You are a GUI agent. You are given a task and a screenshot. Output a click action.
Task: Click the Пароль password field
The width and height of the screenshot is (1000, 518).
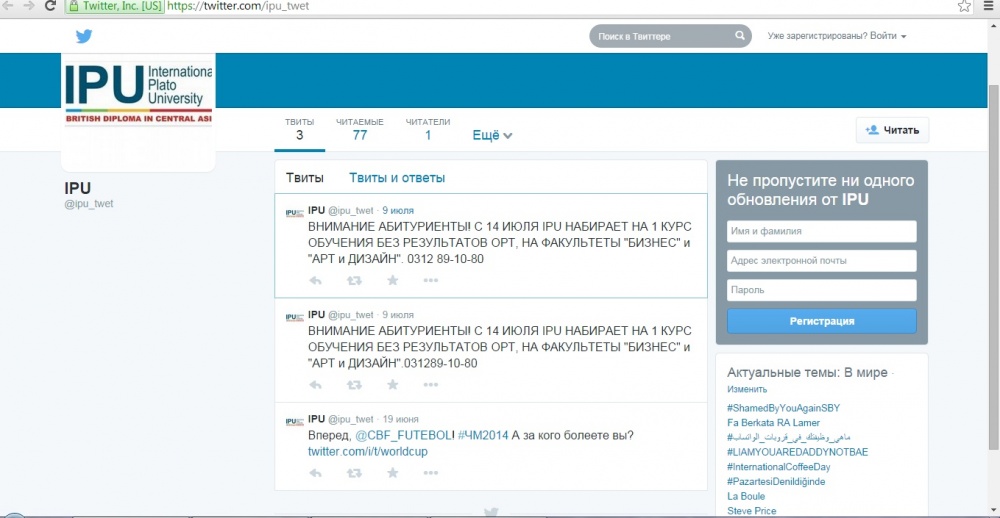pyautogui.click(x=822, y=290)
